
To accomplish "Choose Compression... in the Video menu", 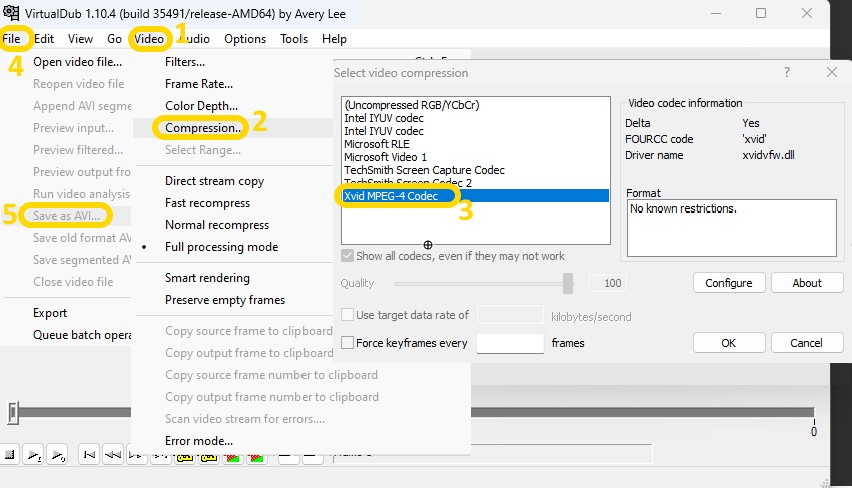I will click(x=203, y=128).
